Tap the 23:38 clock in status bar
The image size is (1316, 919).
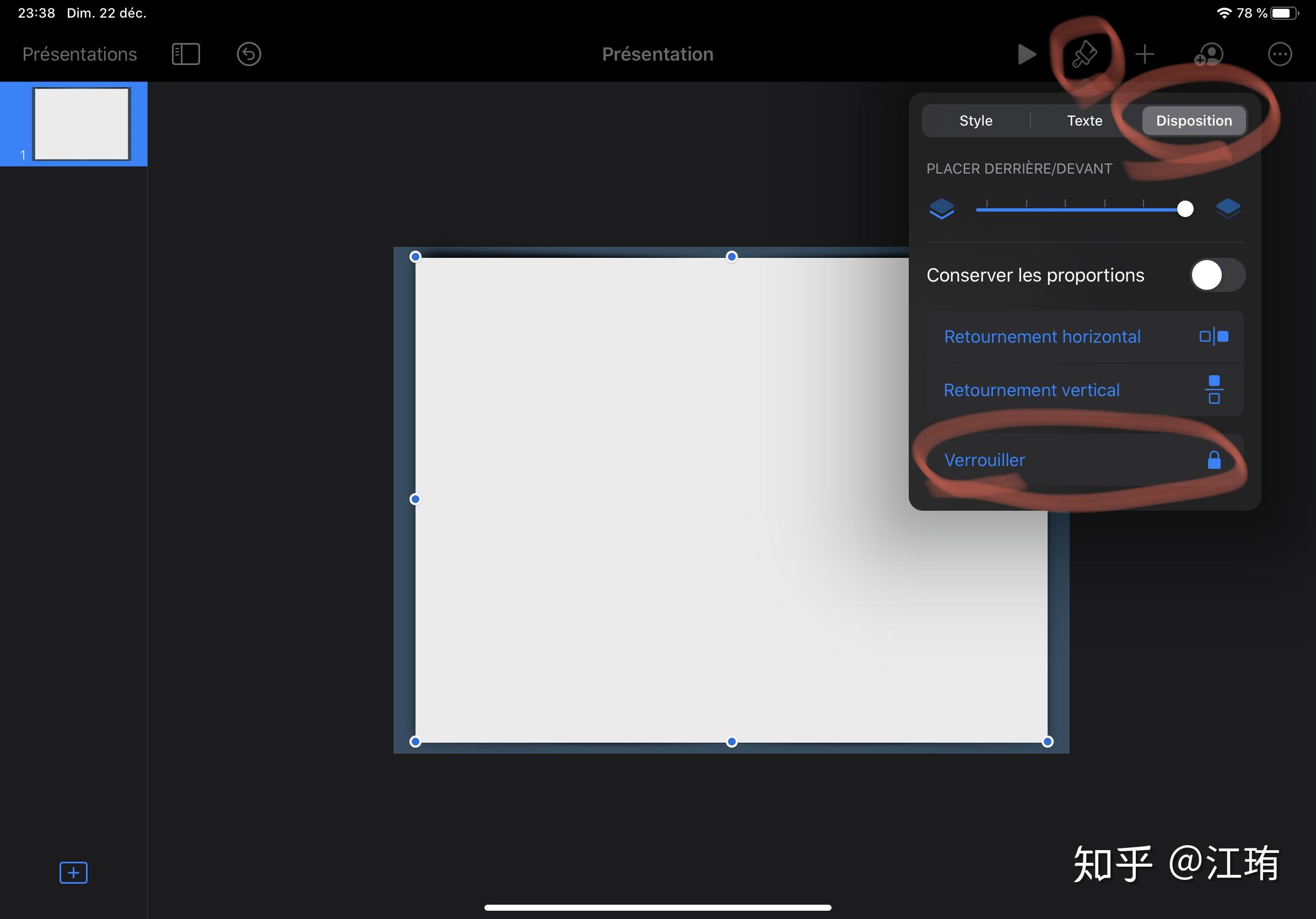click(x=36, y=13)
